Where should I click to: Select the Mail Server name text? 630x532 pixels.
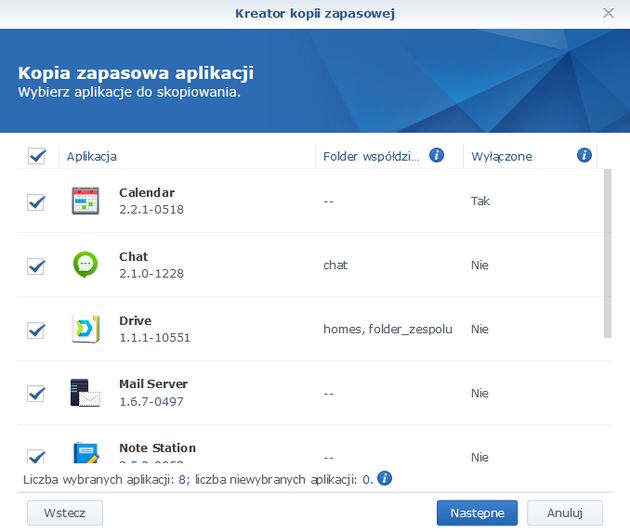click(153, 384)
